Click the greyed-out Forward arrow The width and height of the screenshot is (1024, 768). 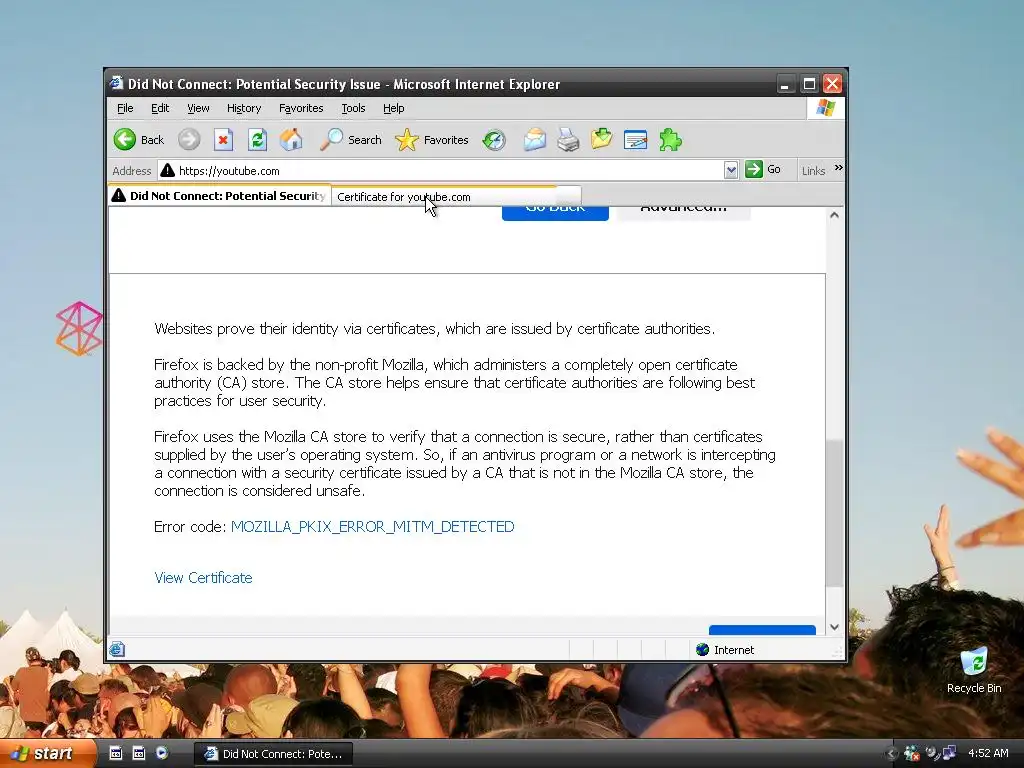pyautogui.click(x=189, y=139)
